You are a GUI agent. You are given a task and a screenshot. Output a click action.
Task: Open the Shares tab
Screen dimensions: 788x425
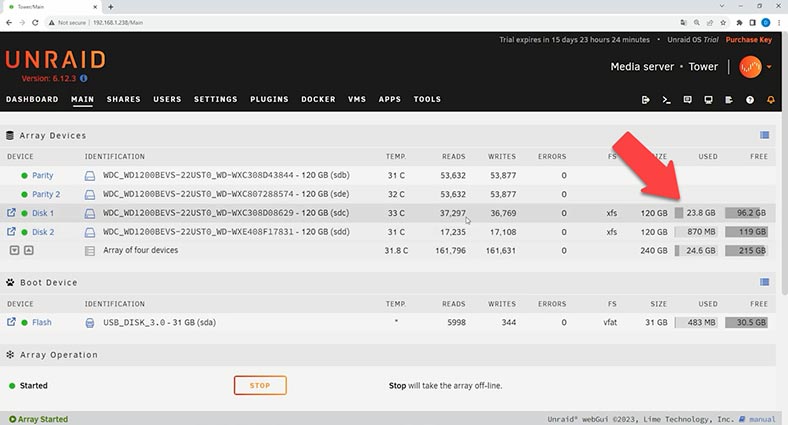[124, 99]
